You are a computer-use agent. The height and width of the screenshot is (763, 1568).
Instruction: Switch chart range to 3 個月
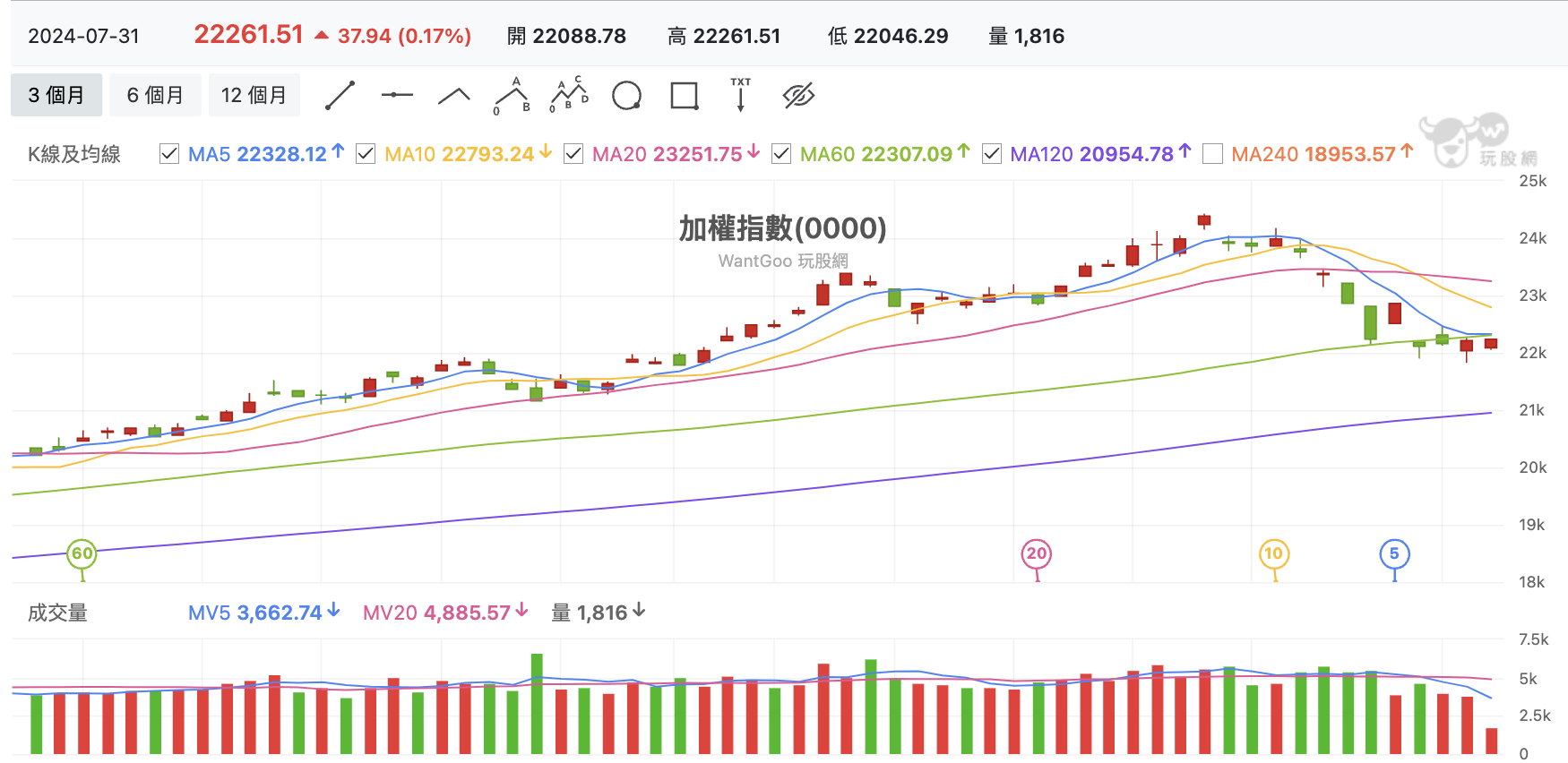tap(56, 95)
